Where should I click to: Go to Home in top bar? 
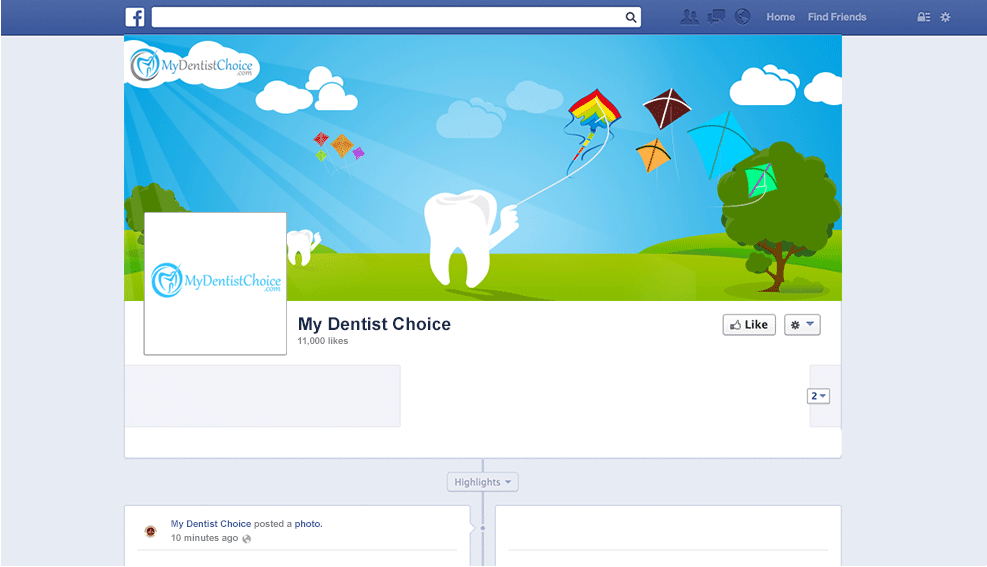[781, 17]
